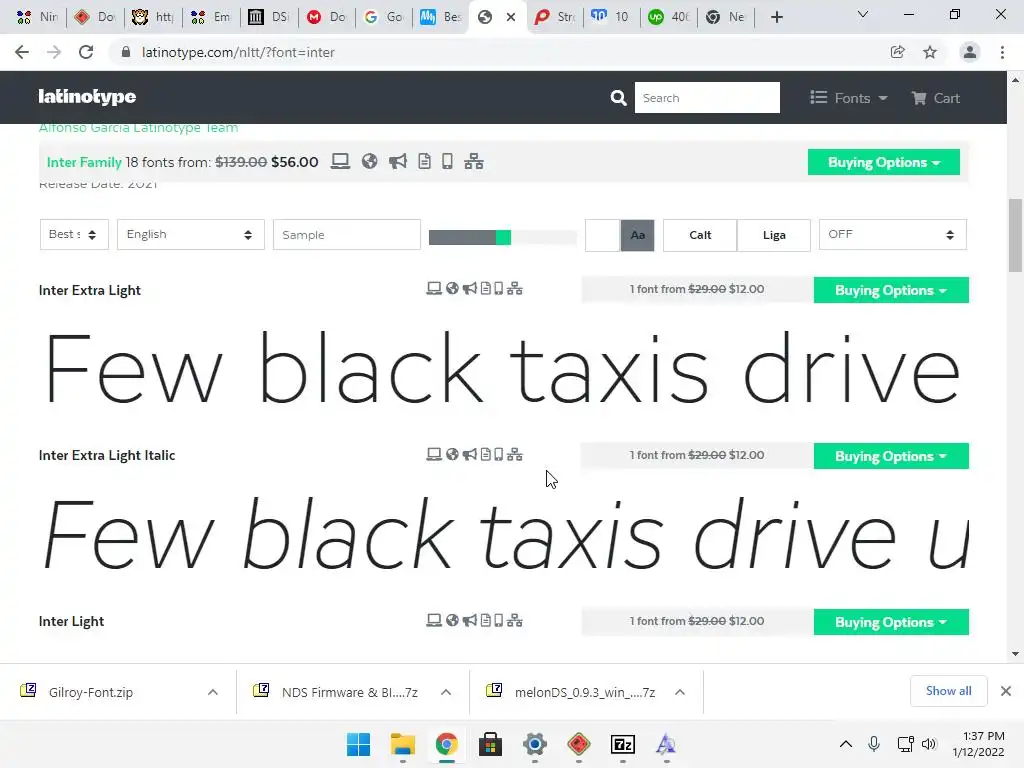Click the search magnifier icon

pos(618,98)
